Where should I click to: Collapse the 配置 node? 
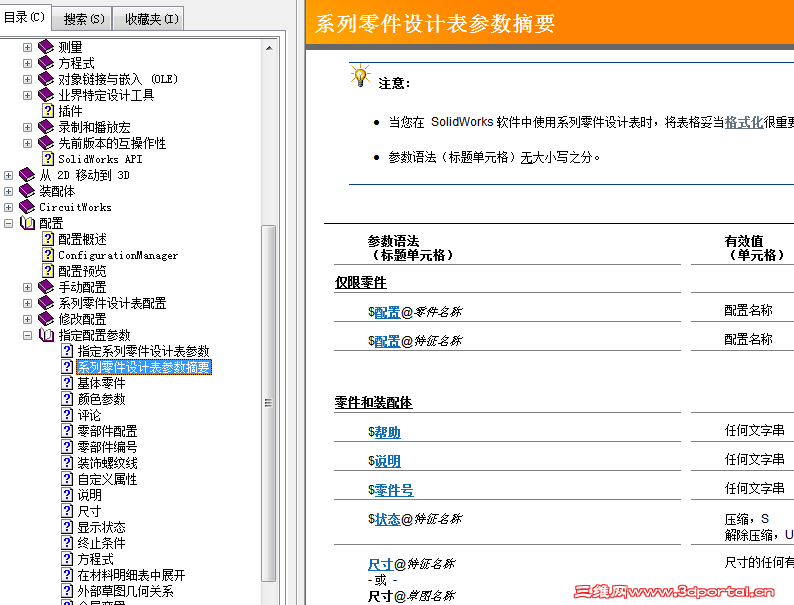pos(8,223)
